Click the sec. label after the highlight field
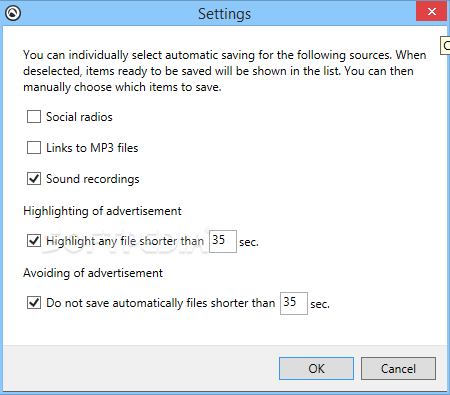 click(x=249, y=242)
